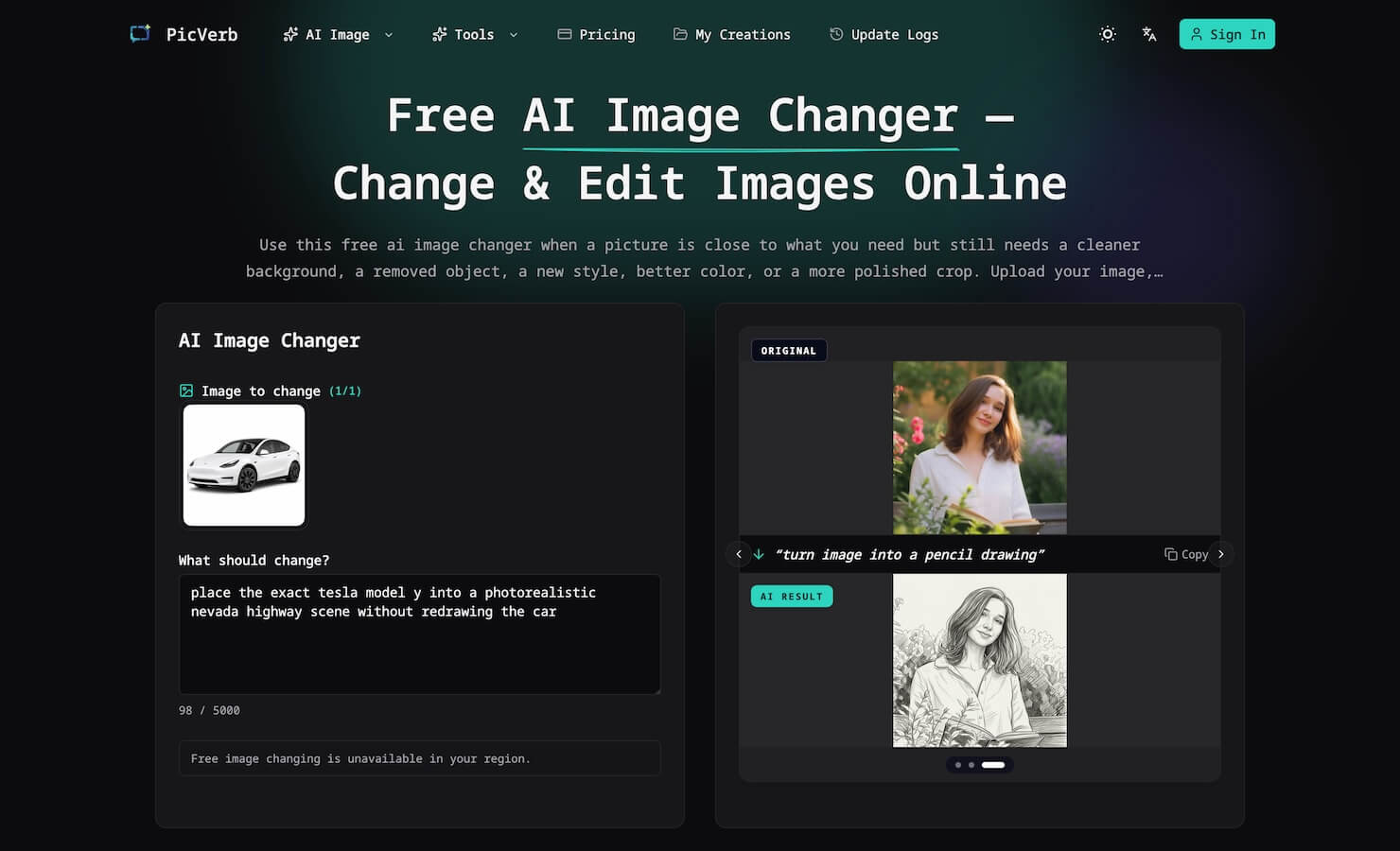Select the active elongated carousel indicator

pyautogui.click(x=993, y=765)
